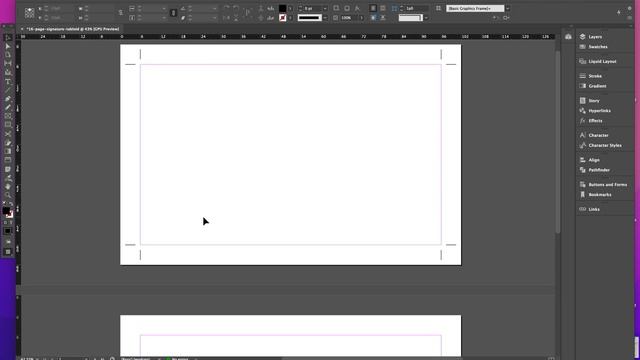Viewport: 640px width, 360px height.
Task: Click the reference point locator grid
Action: point(29,13)
